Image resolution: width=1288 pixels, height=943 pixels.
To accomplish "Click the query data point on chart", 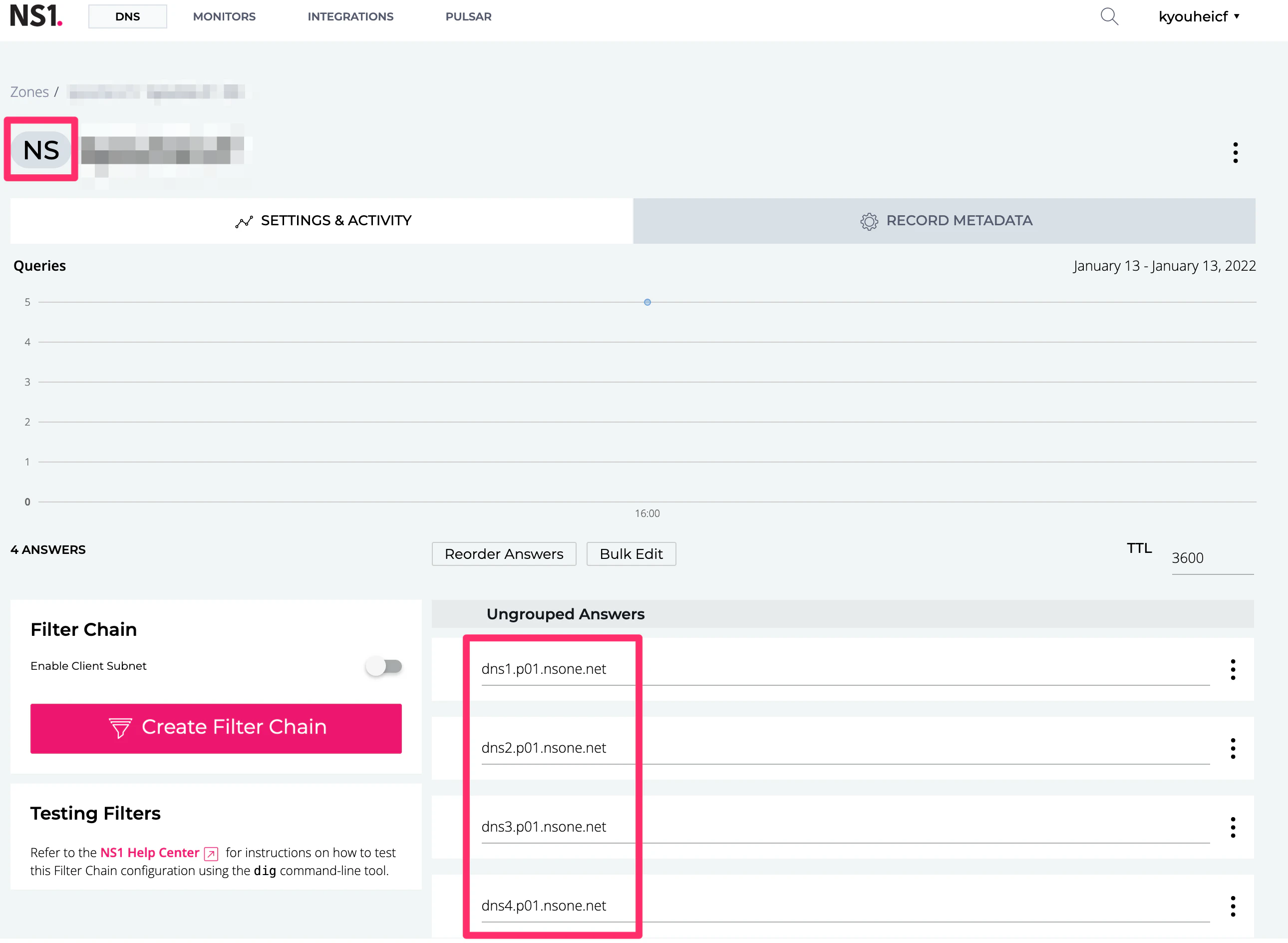I will (x=647, y=302).
